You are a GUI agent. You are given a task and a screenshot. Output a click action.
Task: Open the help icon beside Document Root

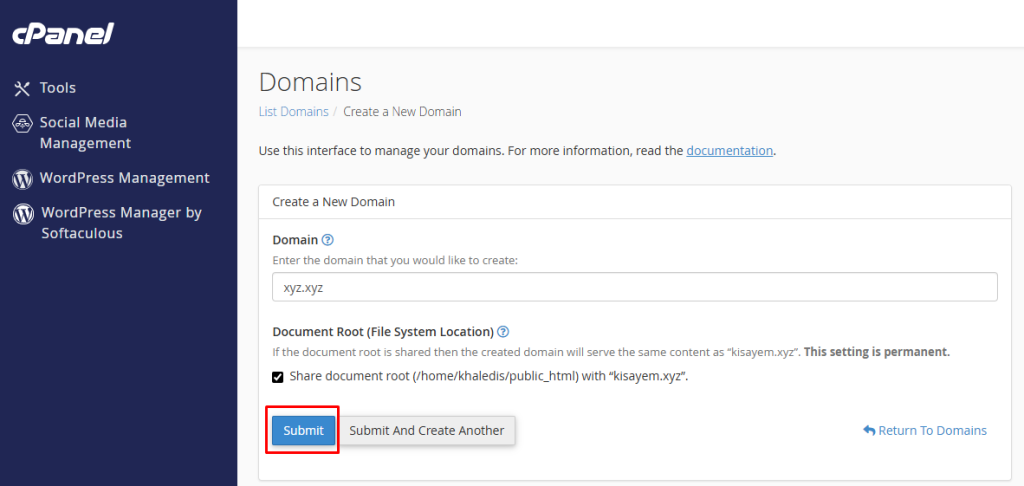(503, 332)
